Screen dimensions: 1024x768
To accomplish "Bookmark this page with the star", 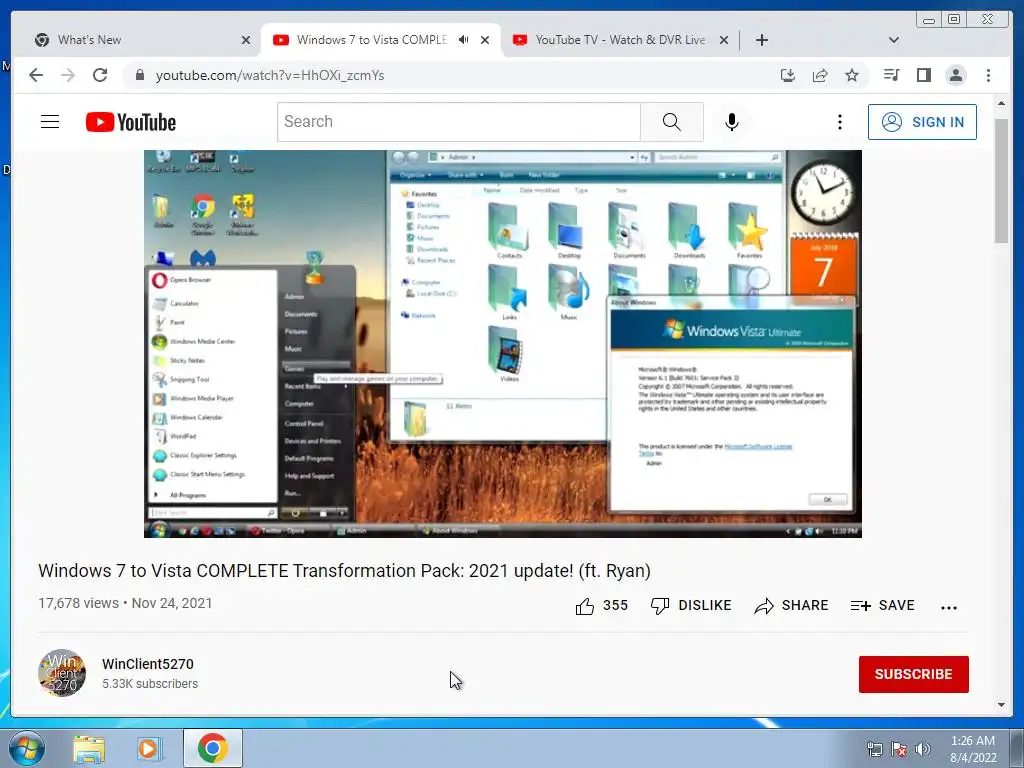I will 852,75.
